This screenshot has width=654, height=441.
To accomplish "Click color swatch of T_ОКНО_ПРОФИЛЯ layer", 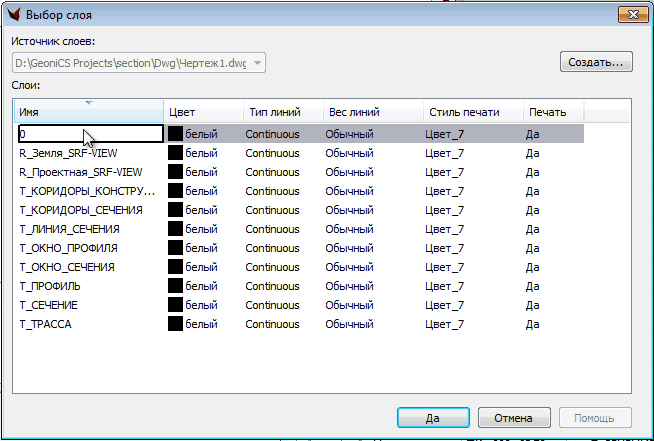I will 175,248.
